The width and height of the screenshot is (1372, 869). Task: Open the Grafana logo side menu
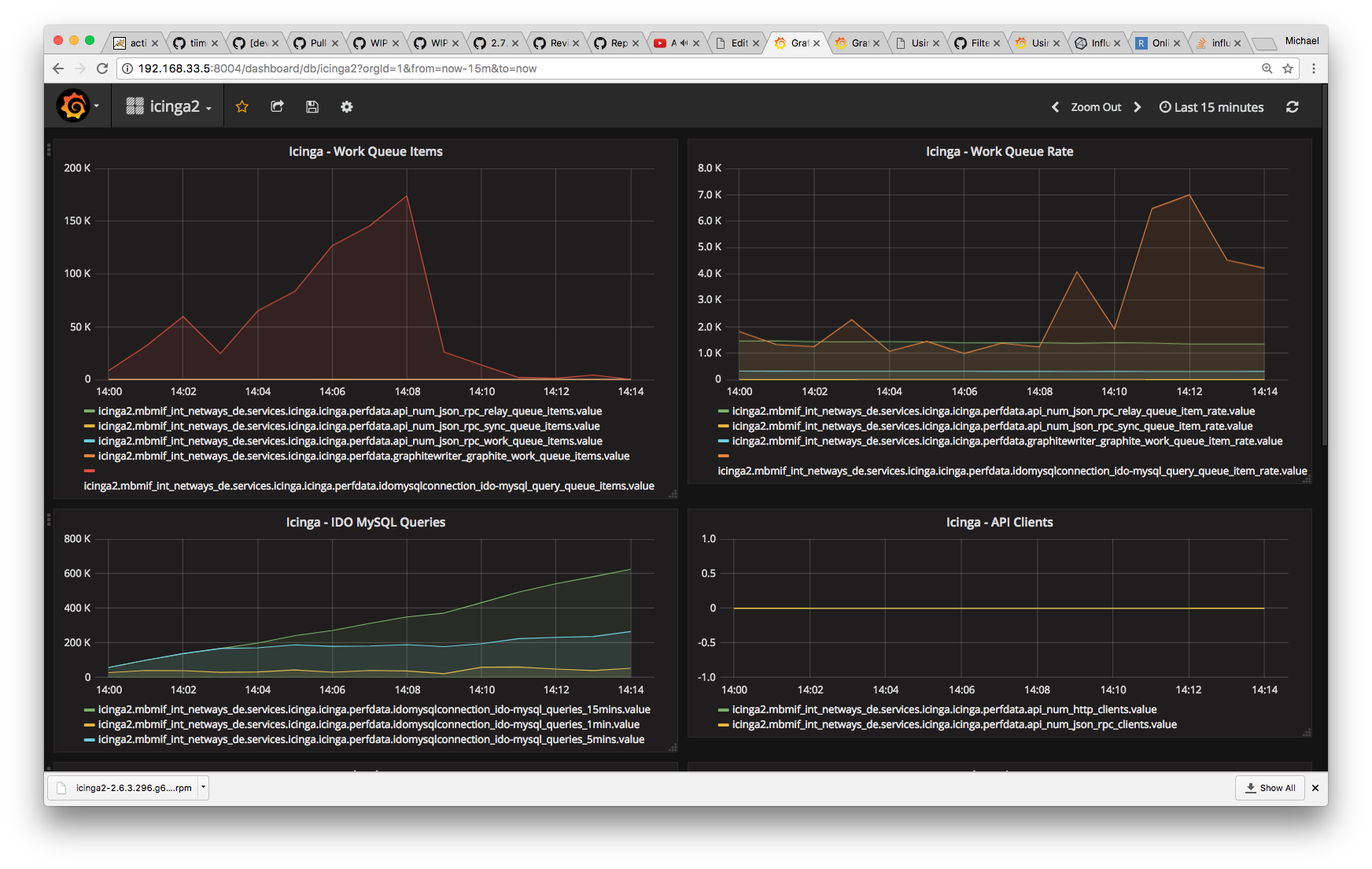(x=73, y=106)
